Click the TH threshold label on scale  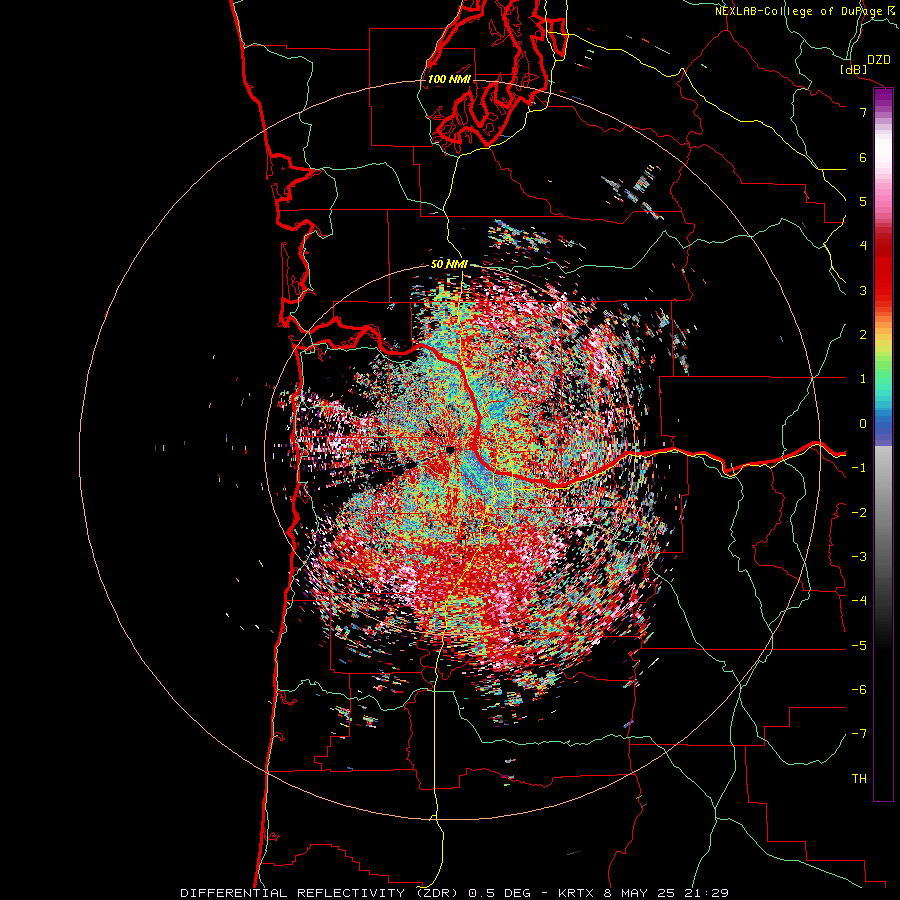pos(859,779)
